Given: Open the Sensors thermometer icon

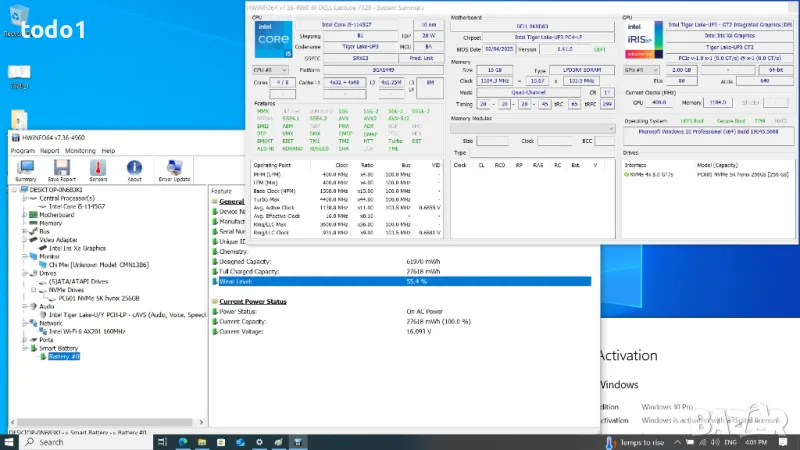Looking at the screenshot, I should [99, 169].
